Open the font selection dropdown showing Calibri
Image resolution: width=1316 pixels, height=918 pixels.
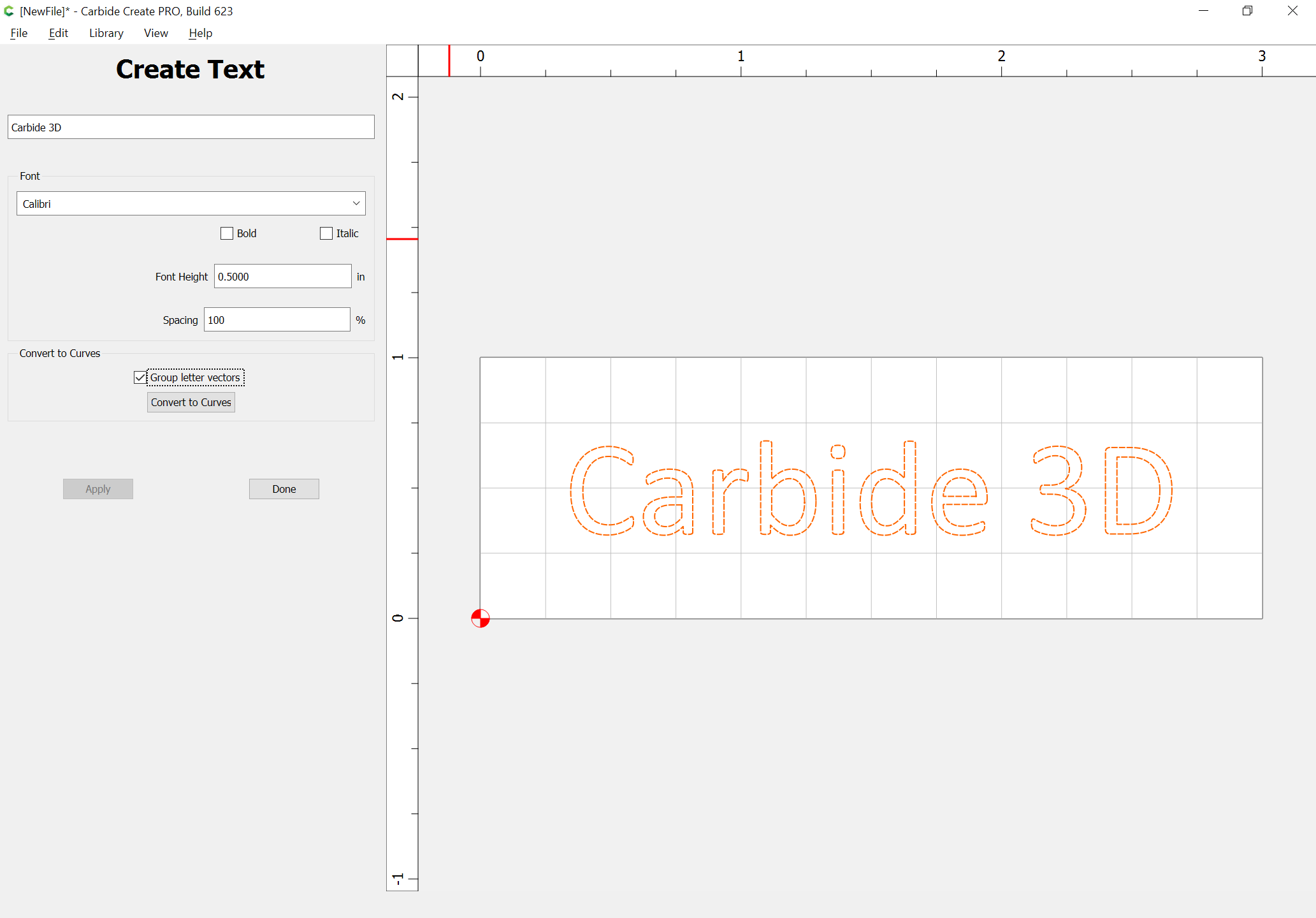tap(190, 203)
